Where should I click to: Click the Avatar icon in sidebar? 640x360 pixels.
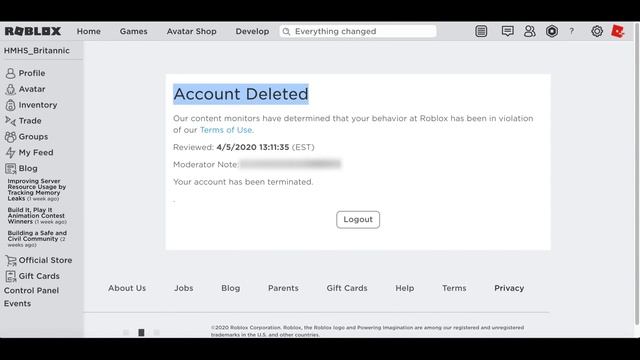(11, 89)
